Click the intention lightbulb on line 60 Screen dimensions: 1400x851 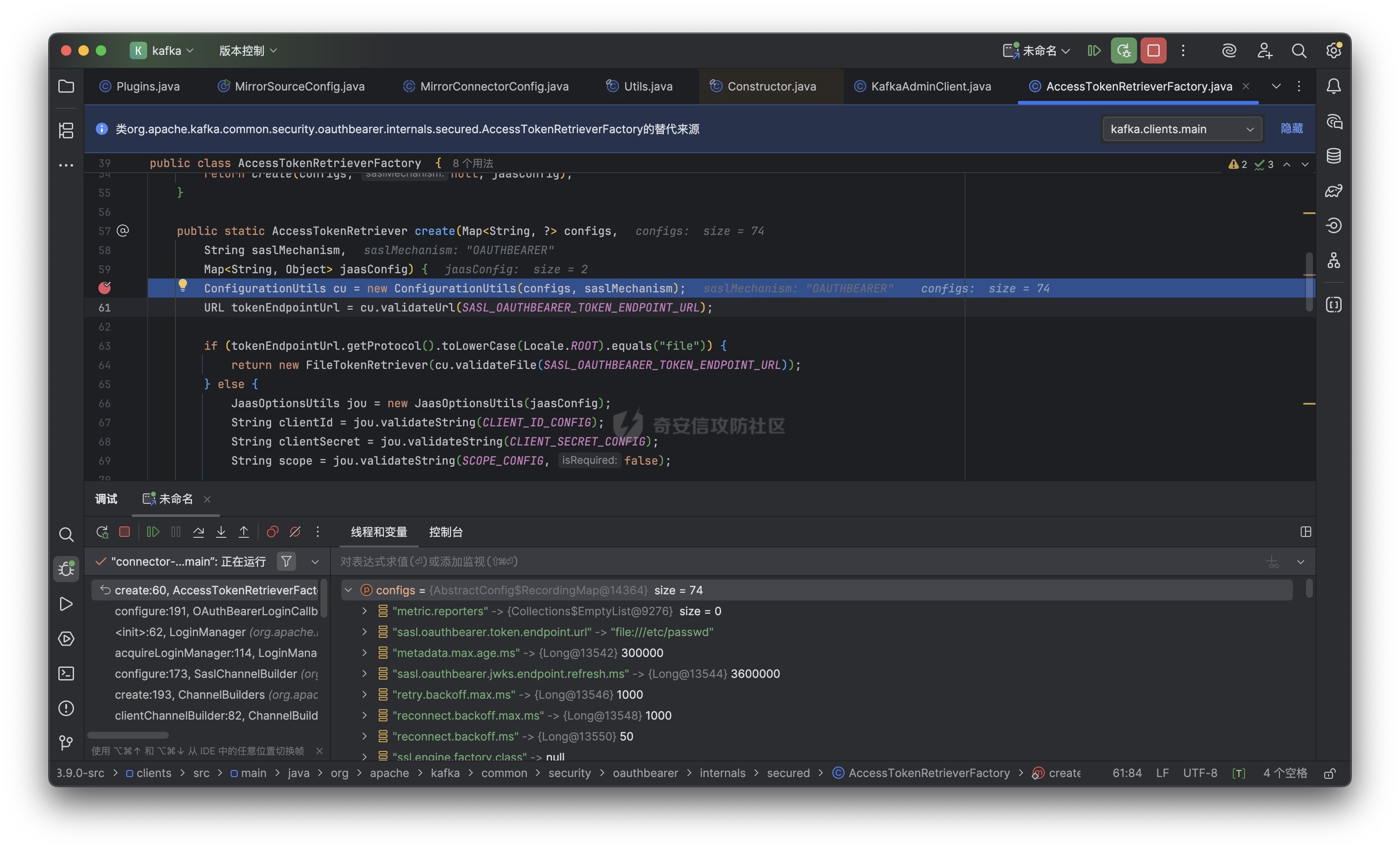pyautogui.click(x=182, y=285)
